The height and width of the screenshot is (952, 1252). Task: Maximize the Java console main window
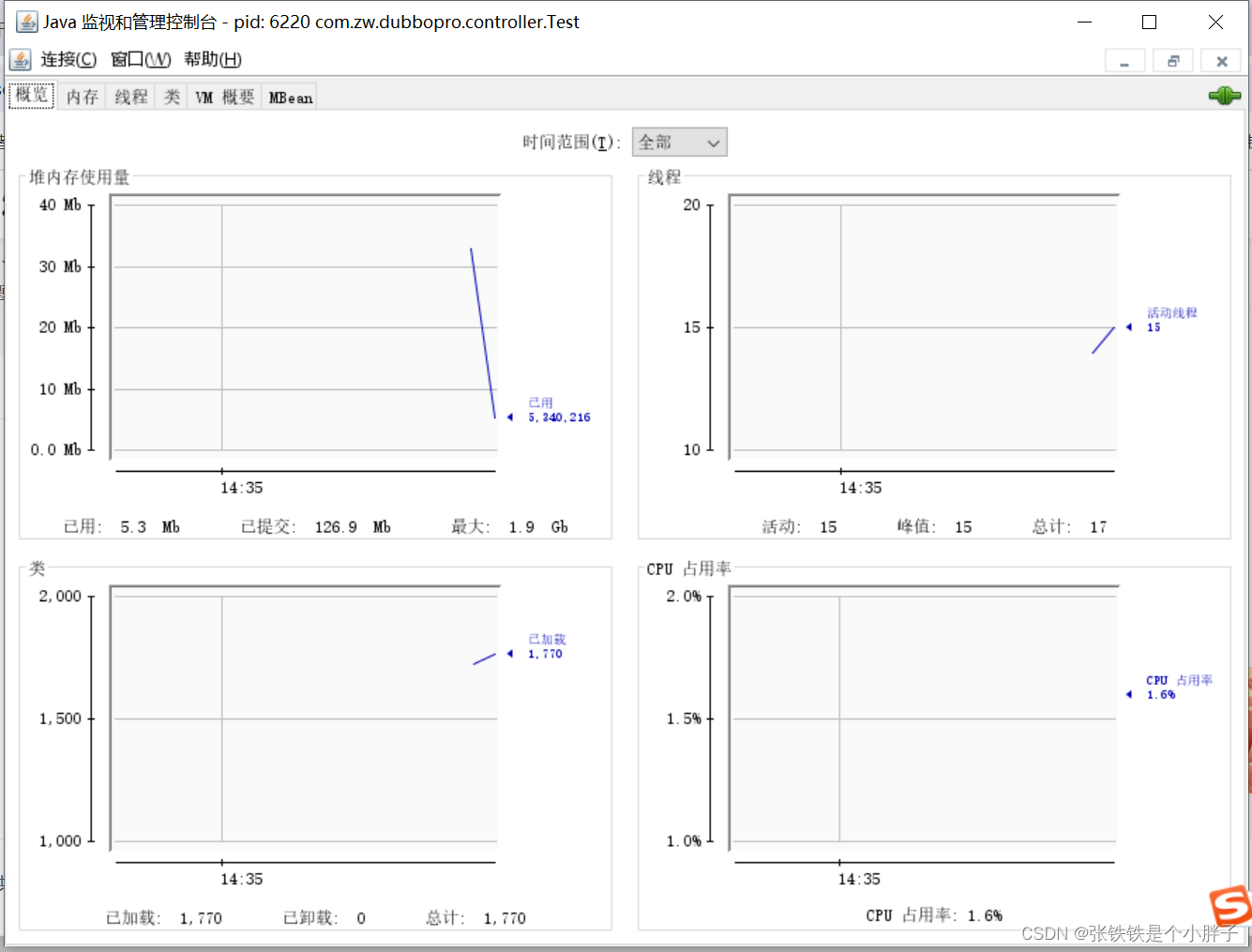tap(1149, 22)
